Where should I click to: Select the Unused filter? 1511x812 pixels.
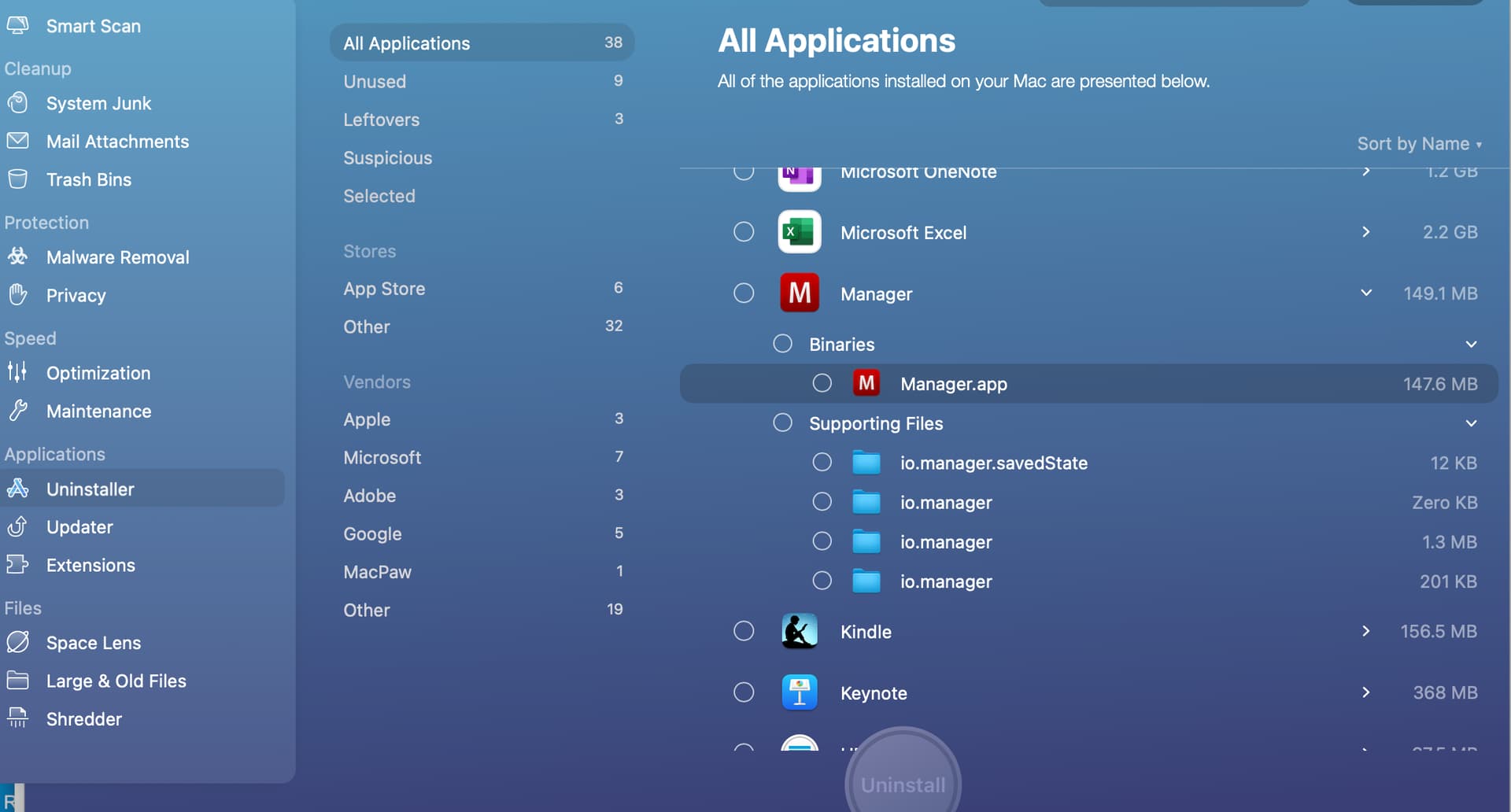click(482, 81)
